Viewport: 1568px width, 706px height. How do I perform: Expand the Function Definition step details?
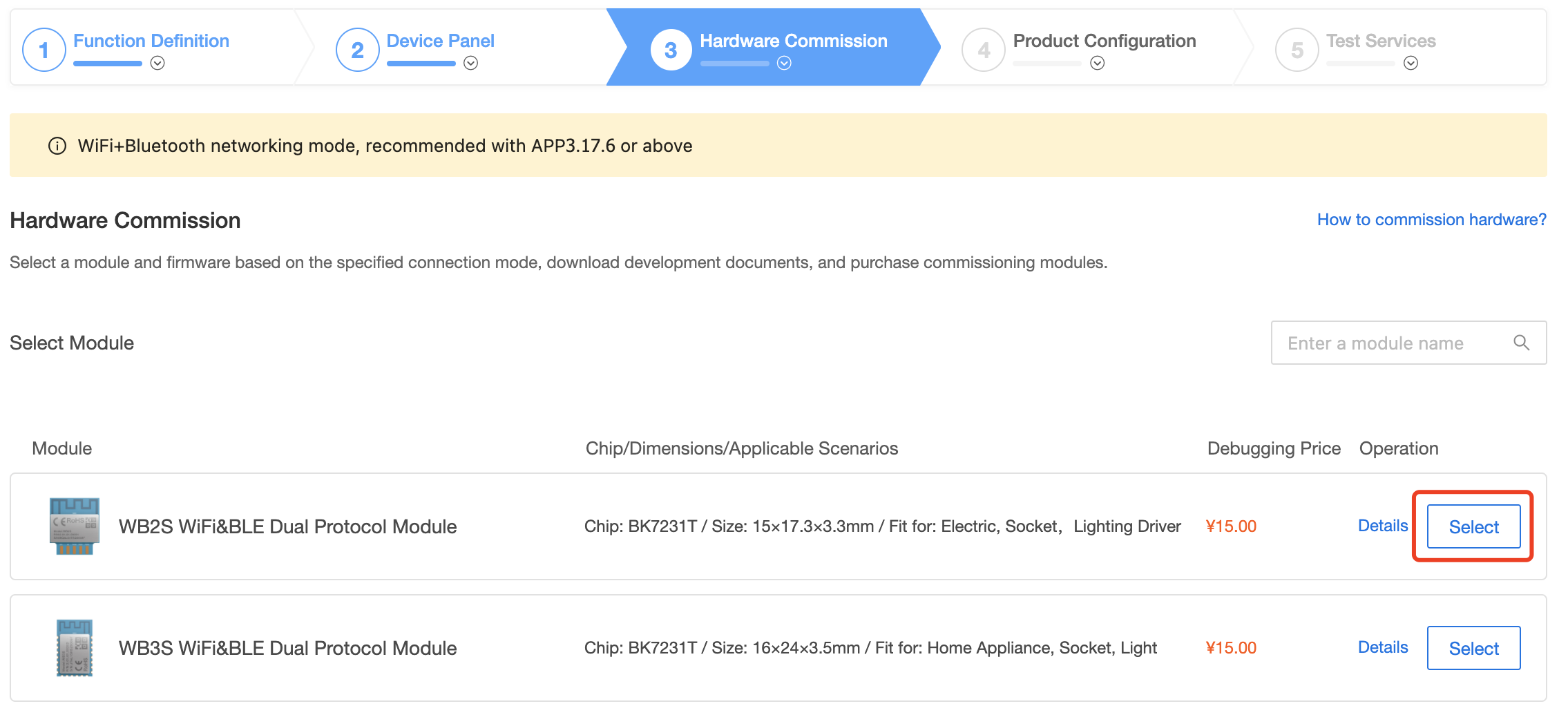click(157, 64)
